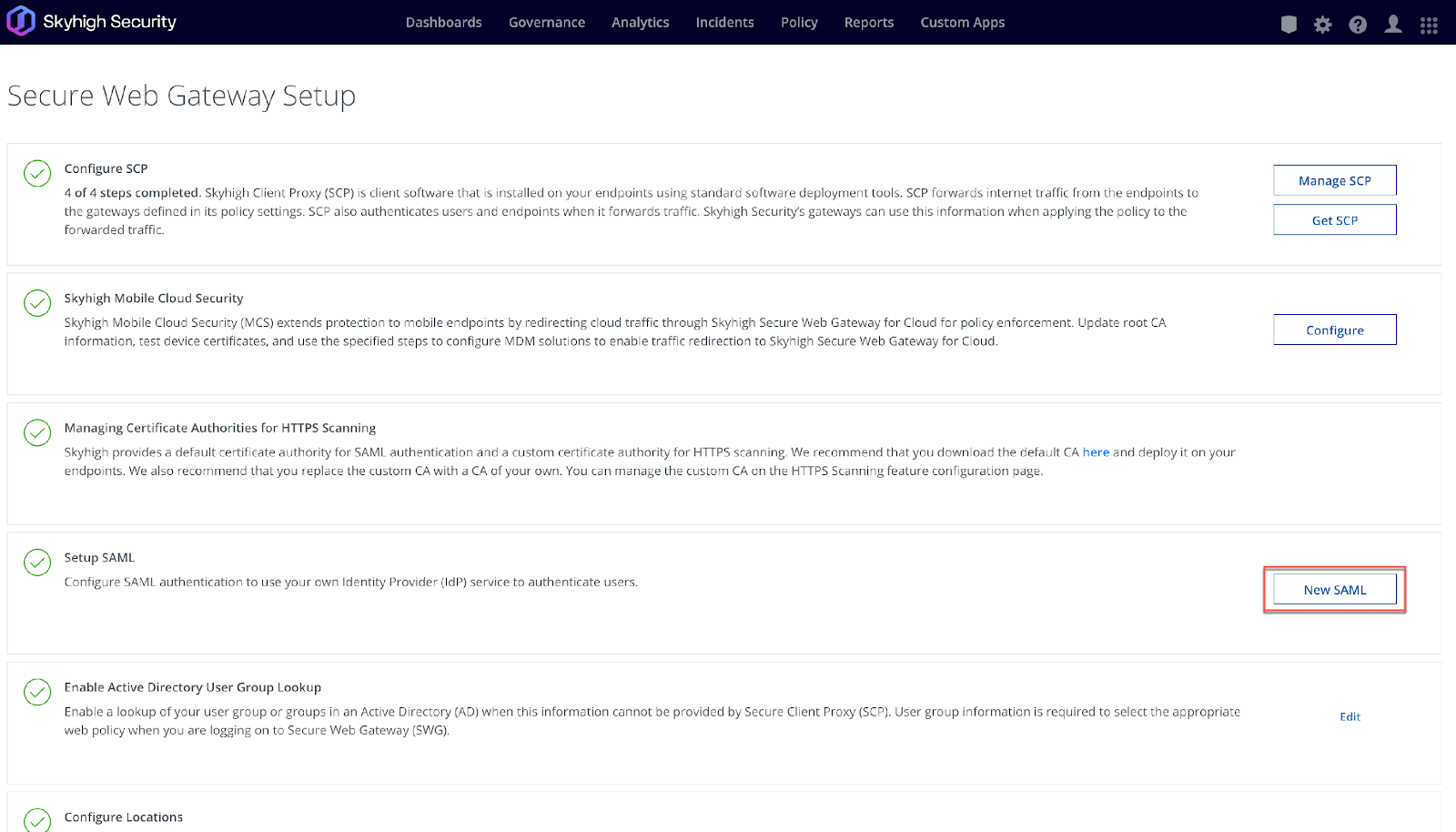This screenshot has width=1456, height=832.
Task: Open the Help question mark icon
Action: (x=1358, y=25)
